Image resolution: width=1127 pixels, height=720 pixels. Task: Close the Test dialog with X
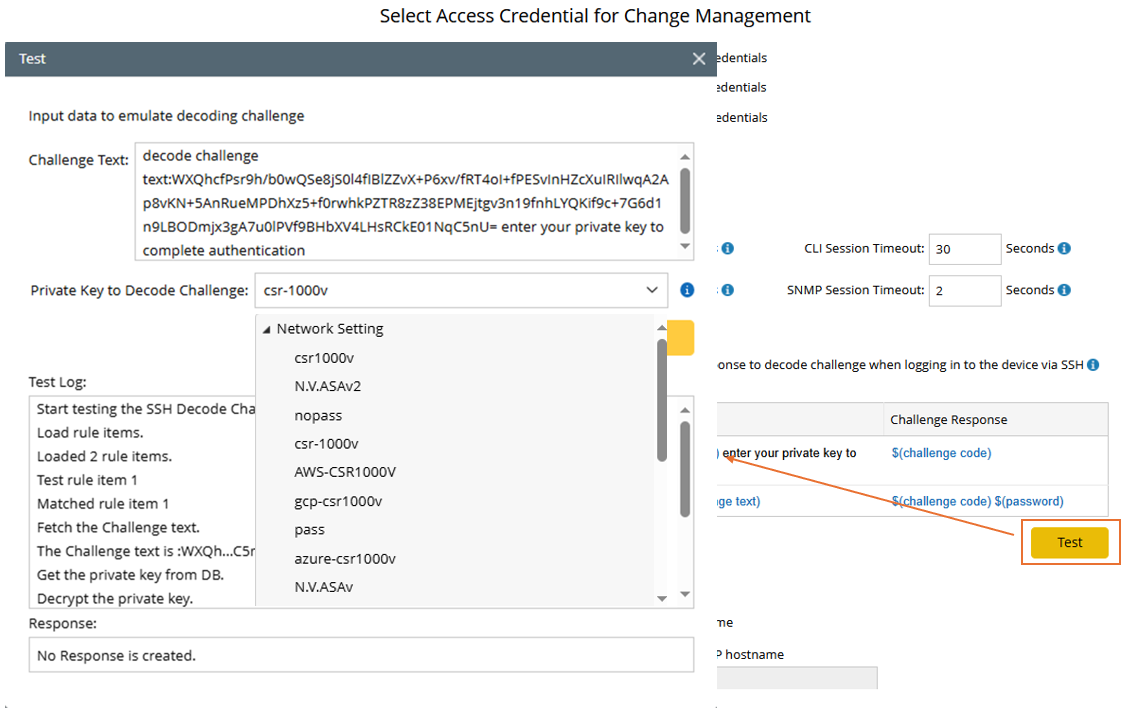(699, 59)
